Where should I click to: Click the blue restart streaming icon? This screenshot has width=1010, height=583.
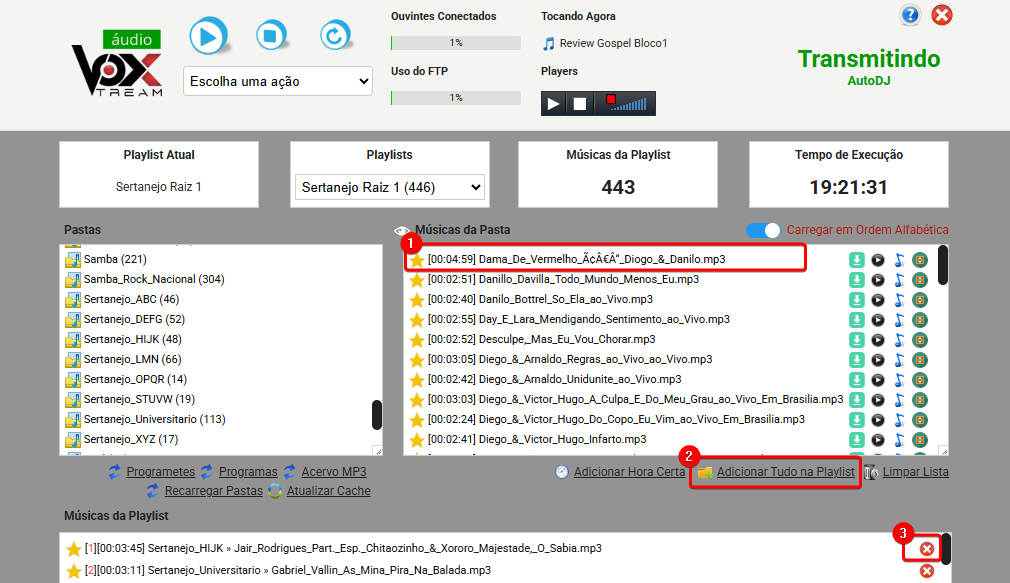click(x=334, y=37)
